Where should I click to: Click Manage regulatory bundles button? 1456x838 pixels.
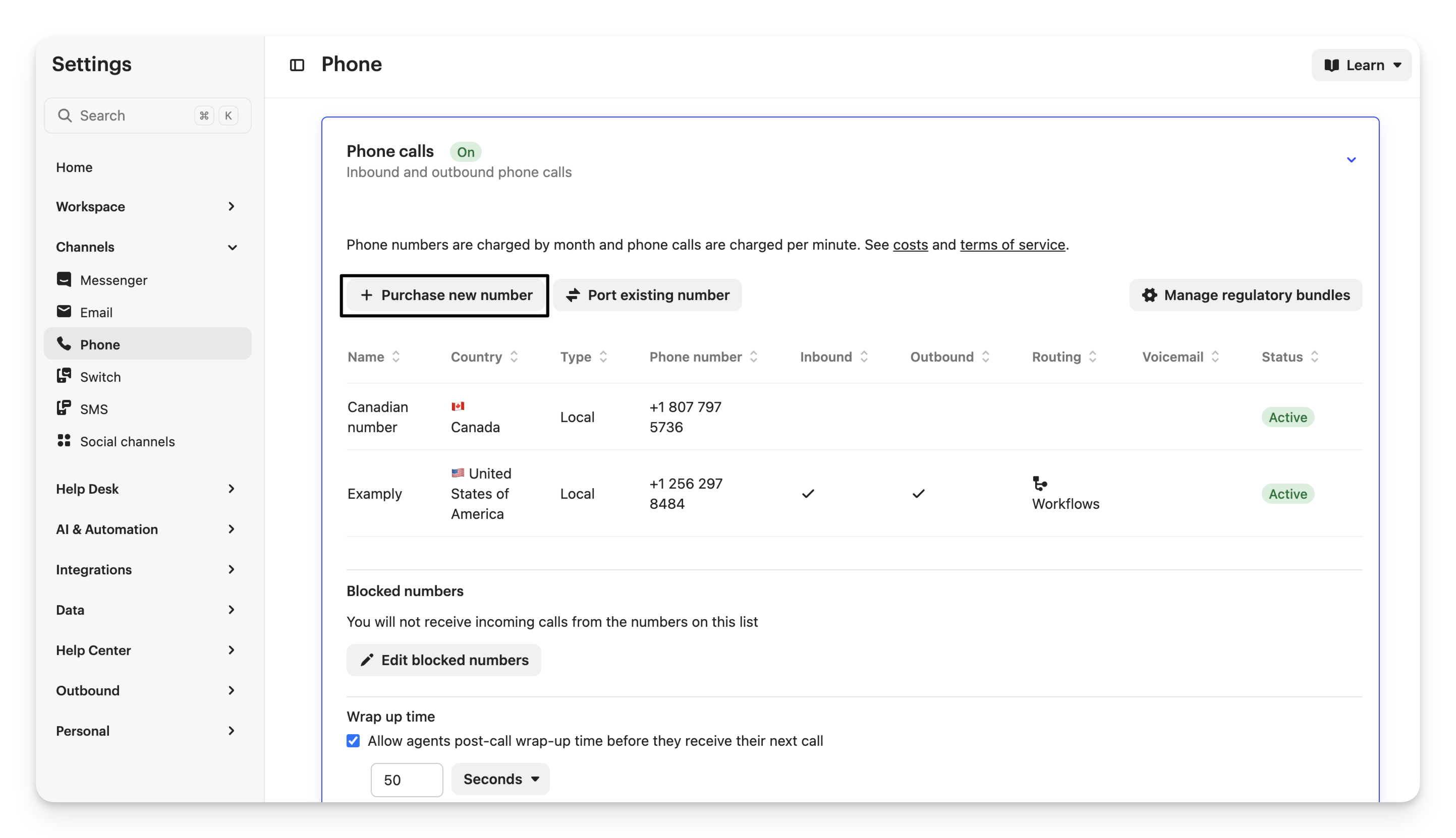coord(1245,295)
